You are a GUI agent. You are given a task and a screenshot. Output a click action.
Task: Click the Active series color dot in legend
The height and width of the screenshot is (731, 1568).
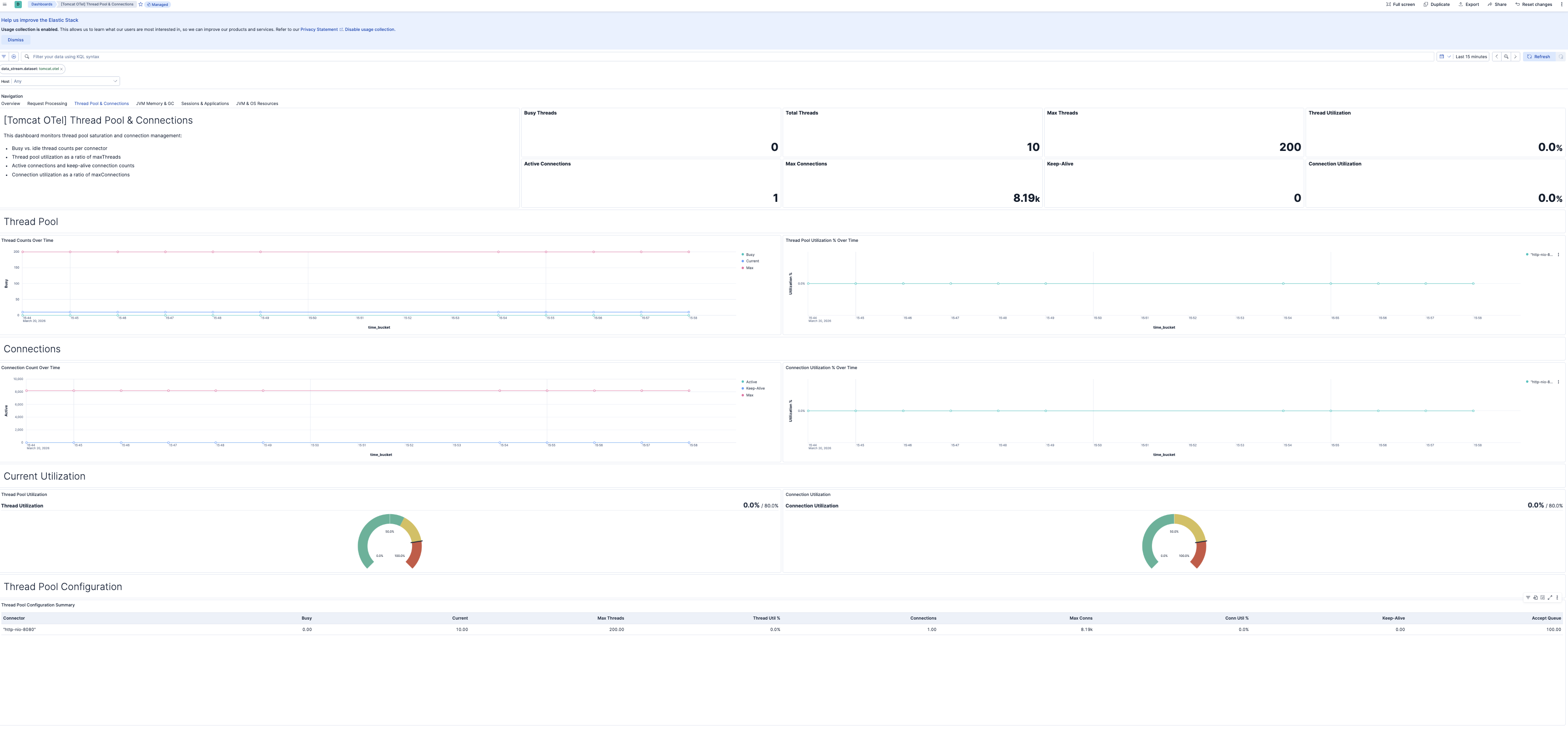click(x=743, y=382)
